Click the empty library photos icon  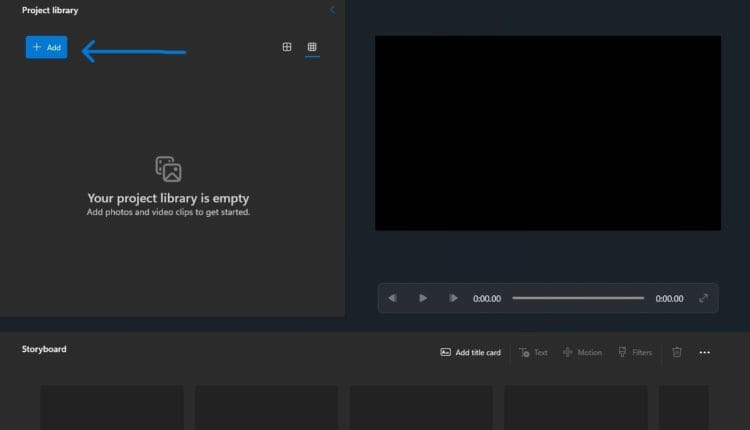coord(168,169)
